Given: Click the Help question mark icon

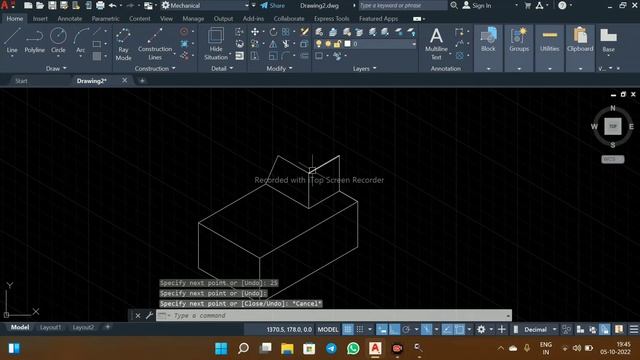Looking at the screenshot, I should [562, 5].
